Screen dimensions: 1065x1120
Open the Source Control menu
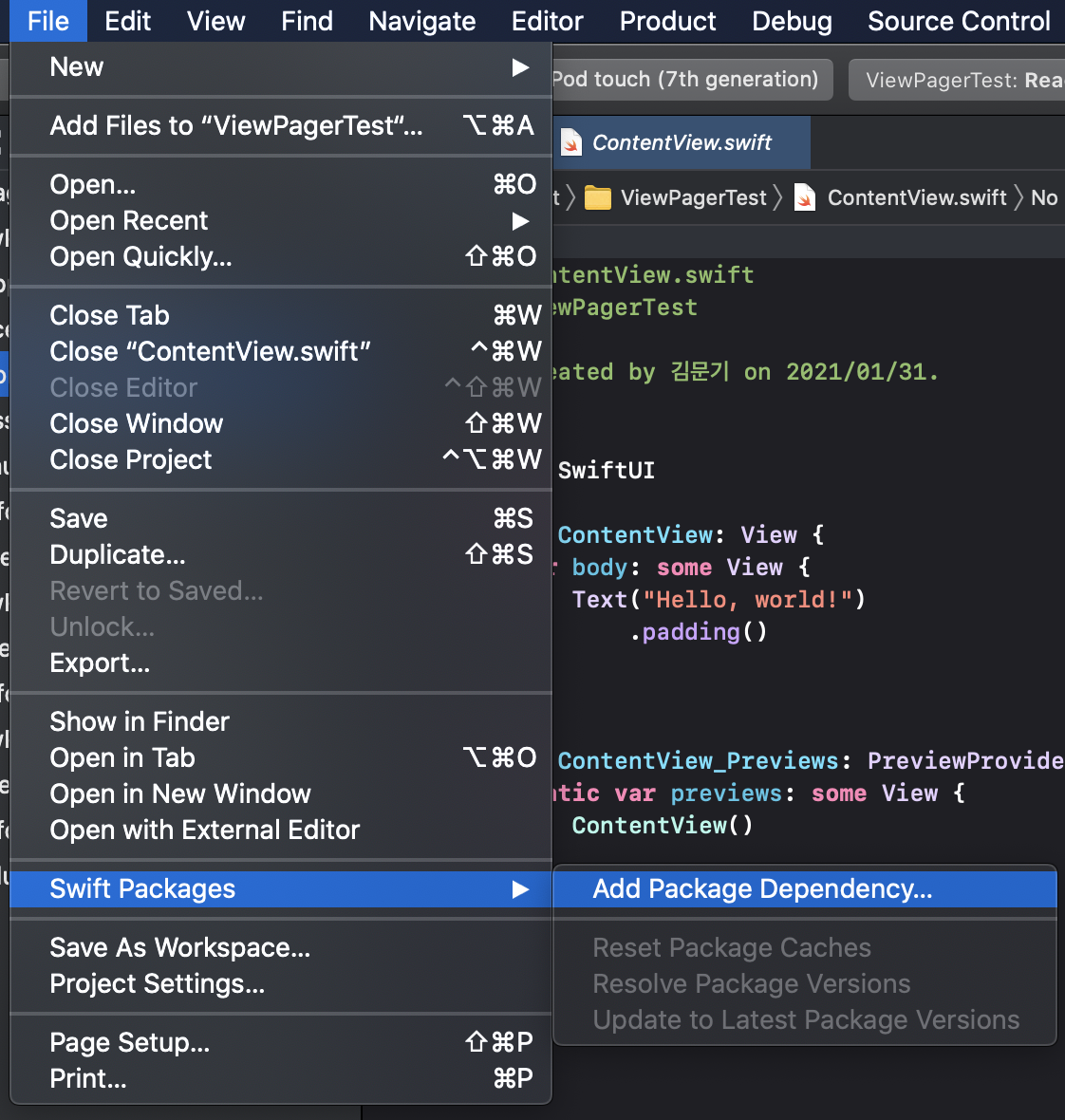click(x=959, y=21)
